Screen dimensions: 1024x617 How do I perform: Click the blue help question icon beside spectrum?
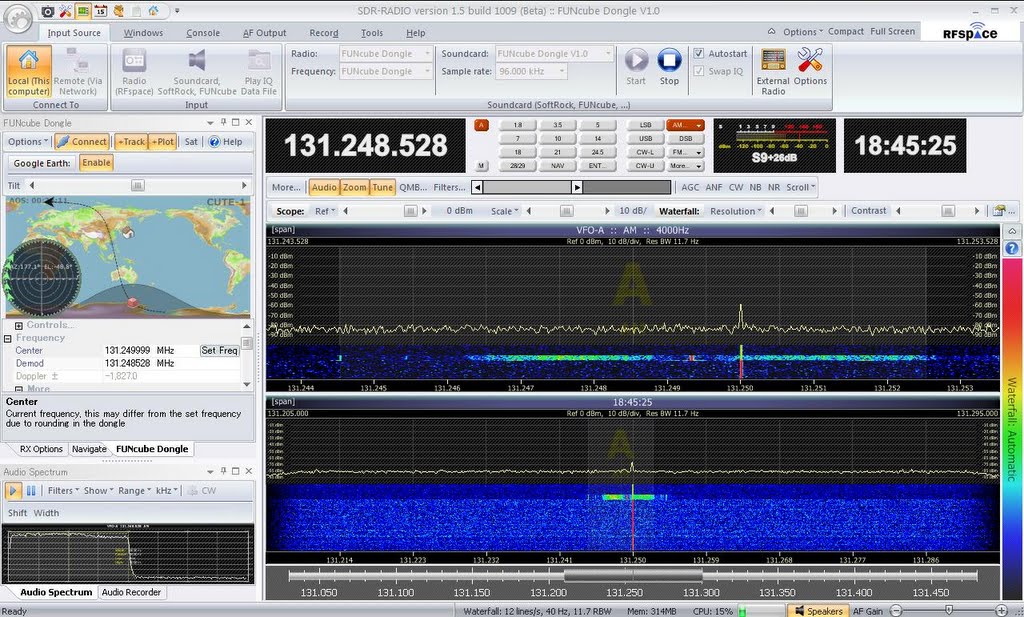(x=1012, y=248)
